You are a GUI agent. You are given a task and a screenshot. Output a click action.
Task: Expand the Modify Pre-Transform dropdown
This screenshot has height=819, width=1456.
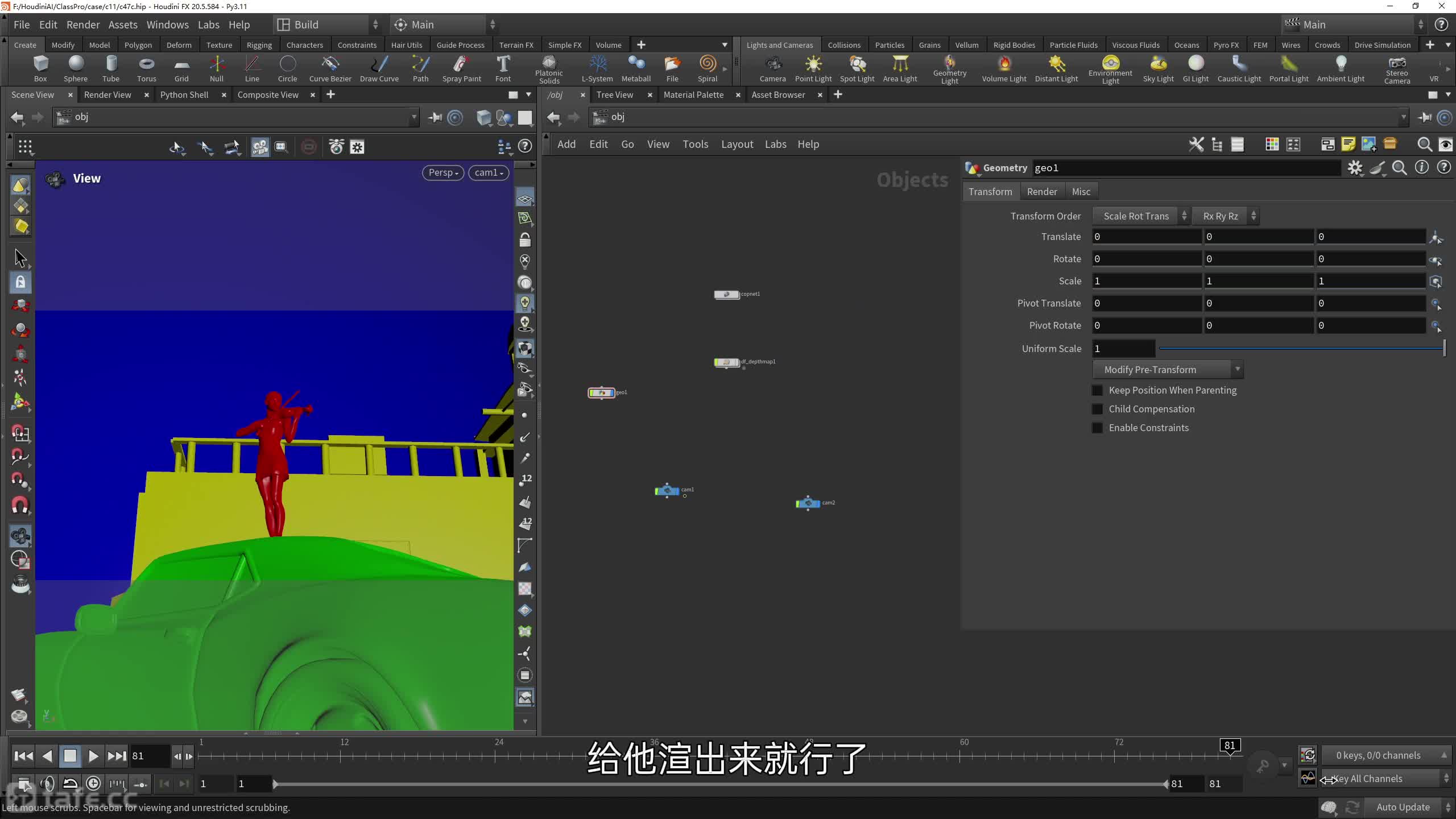(x=1167, y=370)
